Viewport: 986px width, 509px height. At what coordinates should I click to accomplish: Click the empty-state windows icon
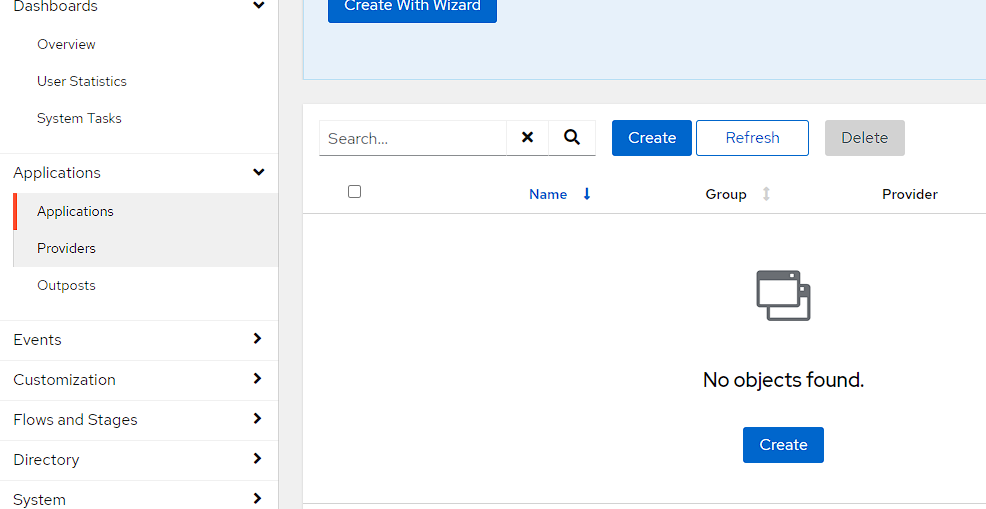pos(783,295)
